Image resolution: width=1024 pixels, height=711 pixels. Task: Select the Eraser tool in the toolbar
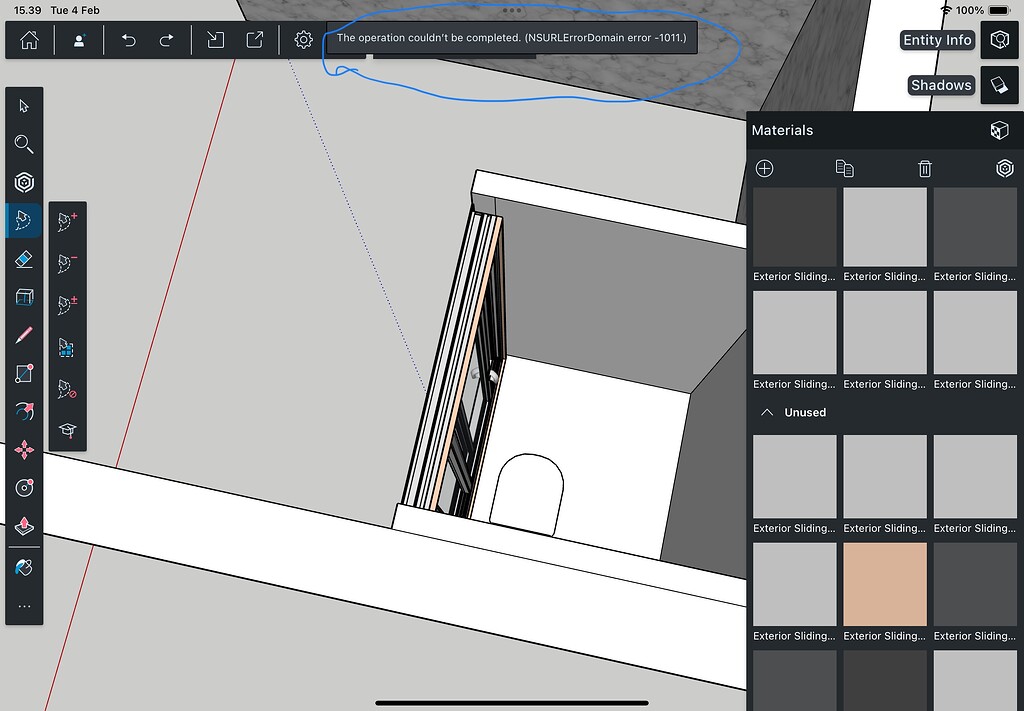24,258
